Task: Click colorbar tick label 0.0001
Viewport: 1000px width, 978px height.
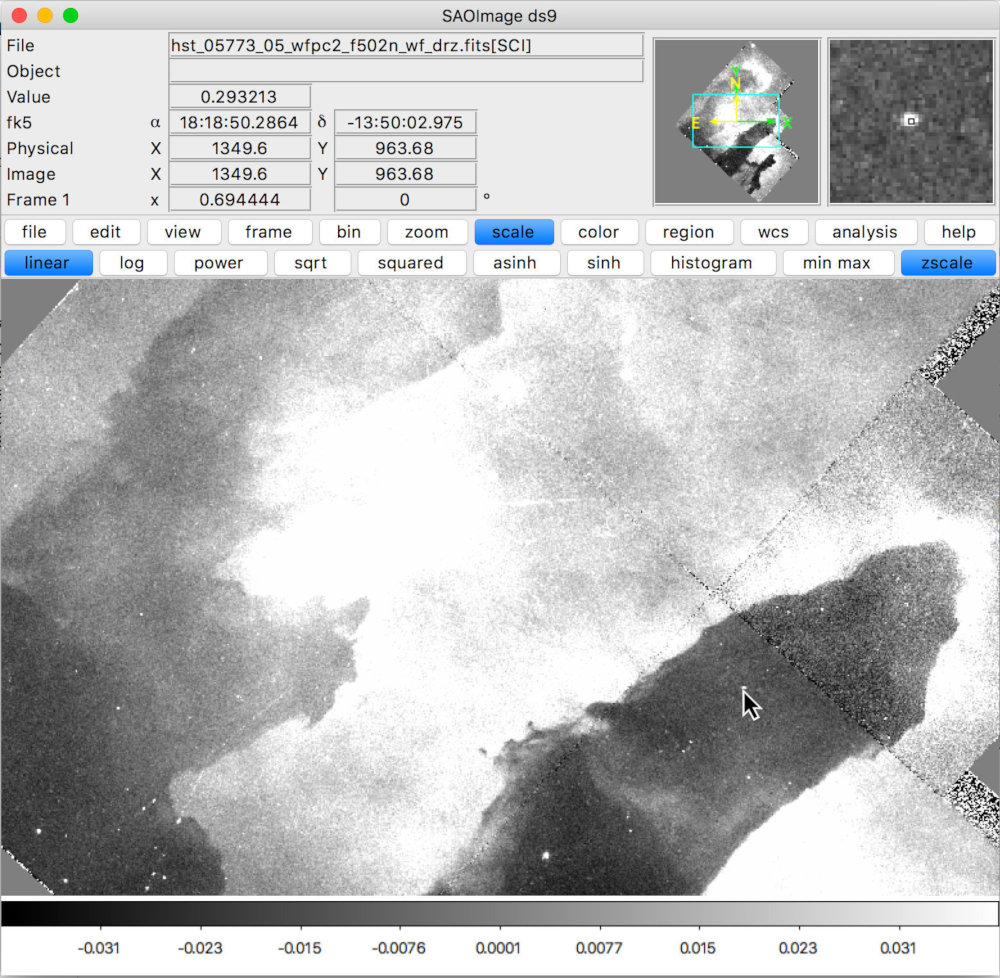Action: coord(498,948)
